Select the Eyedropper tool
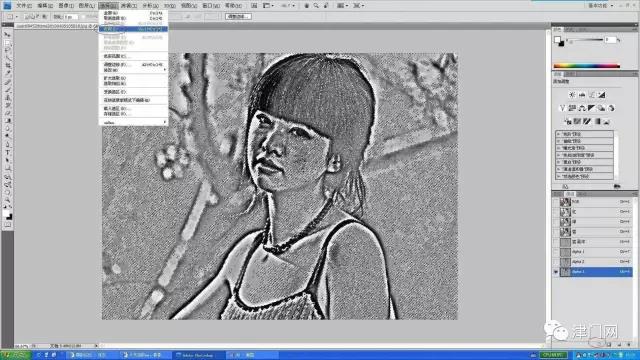 click(x=7, y=73)
